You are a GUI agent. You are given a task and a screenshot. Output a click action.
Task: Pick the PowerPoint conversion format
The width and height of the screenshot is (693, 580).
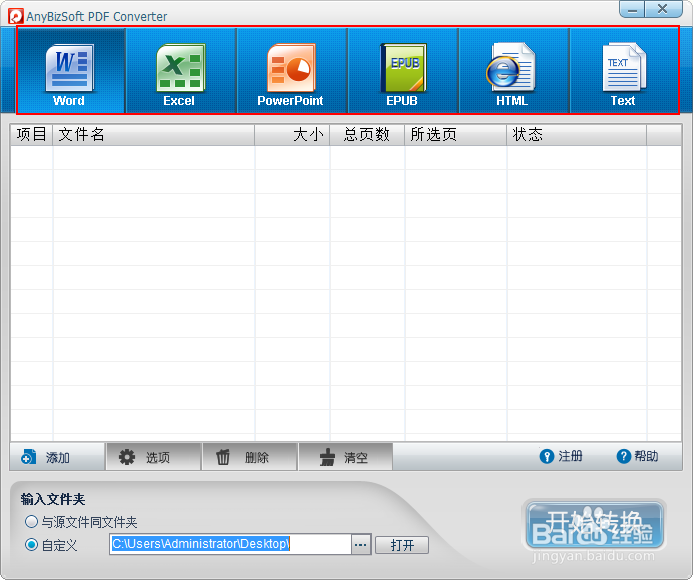[292, 71]
